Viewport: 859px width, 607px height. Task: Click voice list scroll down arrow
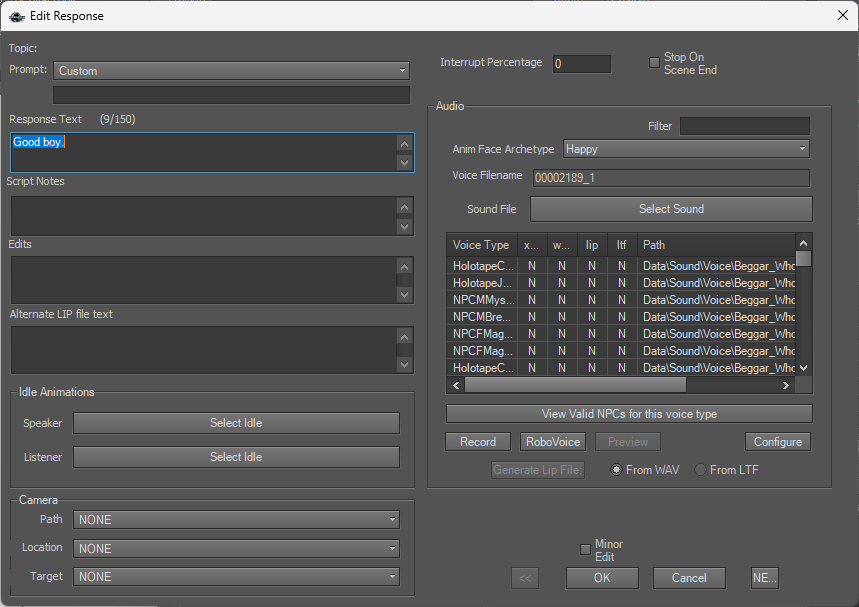click(803, 368)
